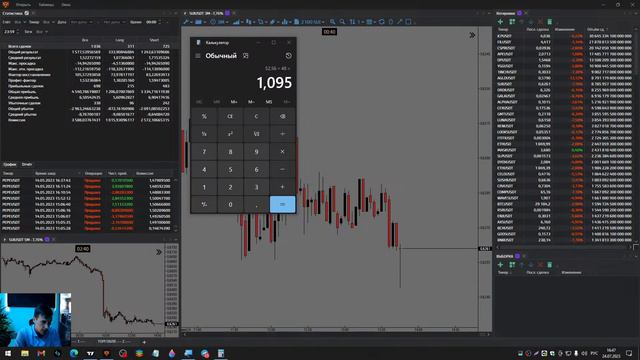Viewport: 640px width, 360px height.
Task: Click the red delete icon in lower watchlist panel
Action: coord(540,265)
